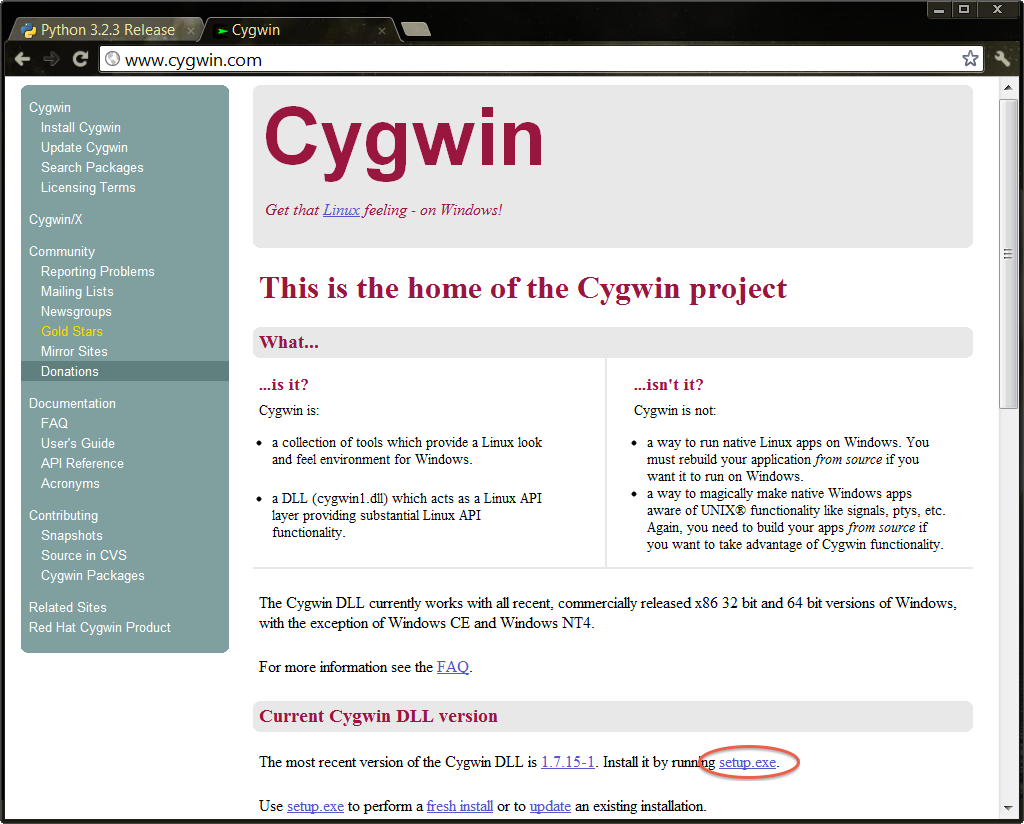Reload the Cygwin page
Image resolution: width=1024 pixels, height=824 pixels.
[x=80, y=59]
